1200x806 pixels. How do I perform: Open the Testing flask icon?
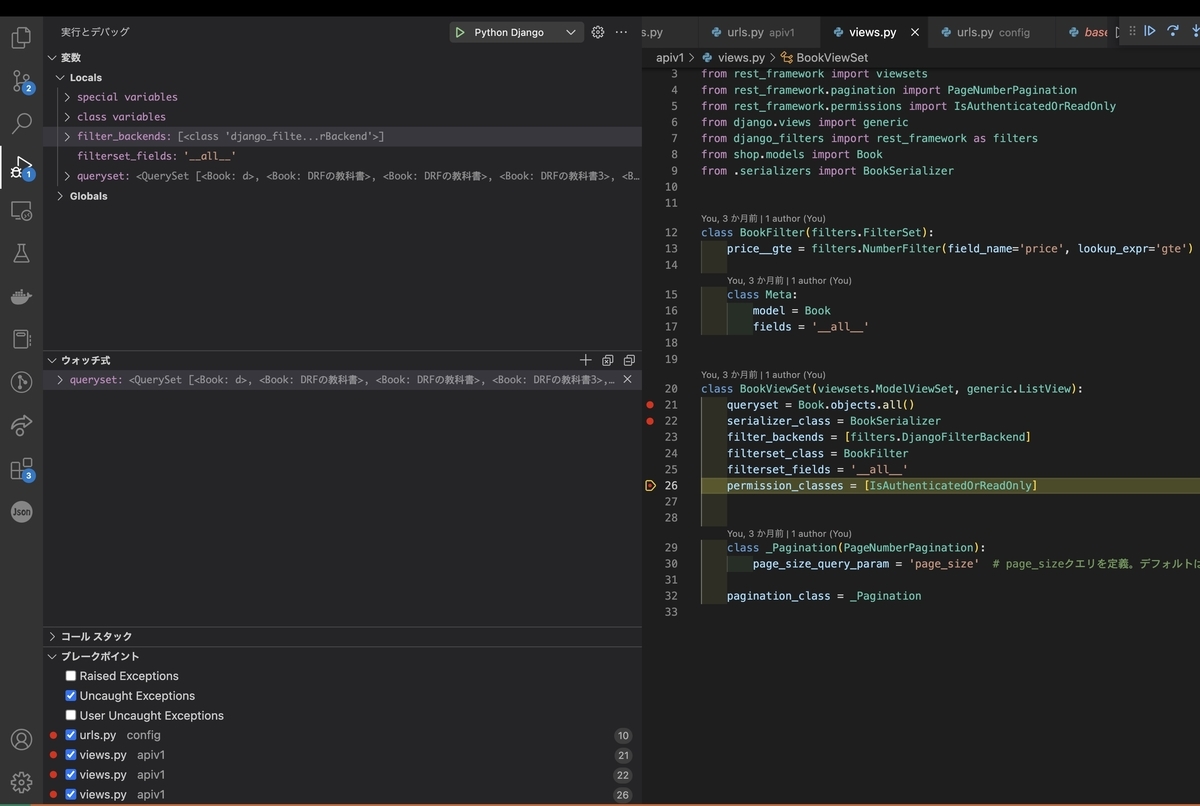tap(21, 254)
